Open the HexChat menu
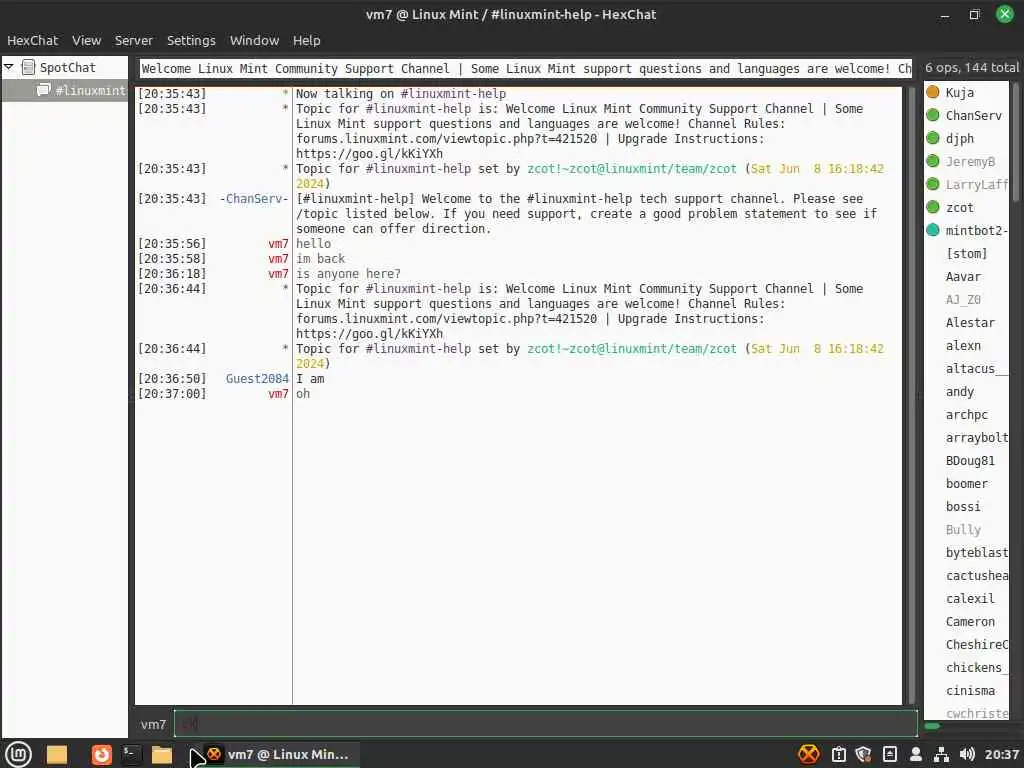Image resolution: width=1024 pixels, height=768 pixels. point(33,40)
